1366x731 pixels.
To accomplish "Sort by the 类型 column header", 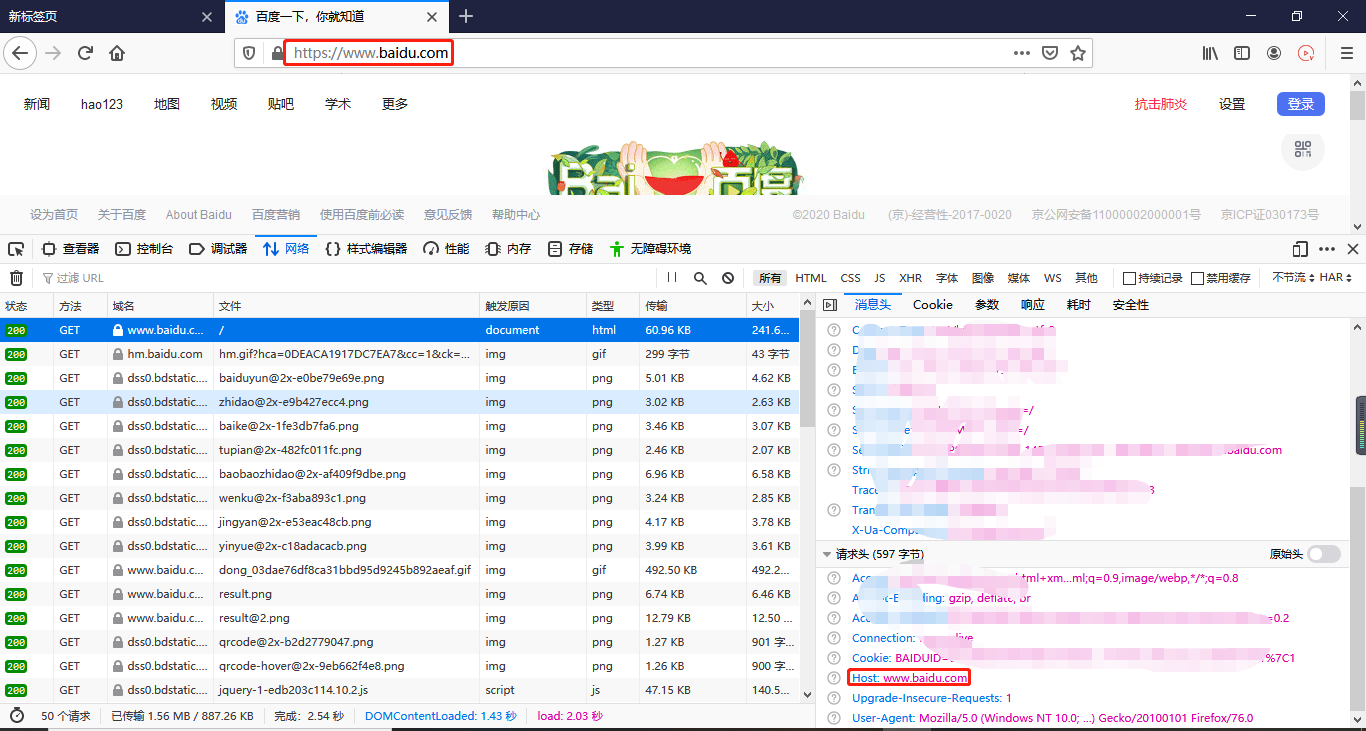I will point(612,306).
